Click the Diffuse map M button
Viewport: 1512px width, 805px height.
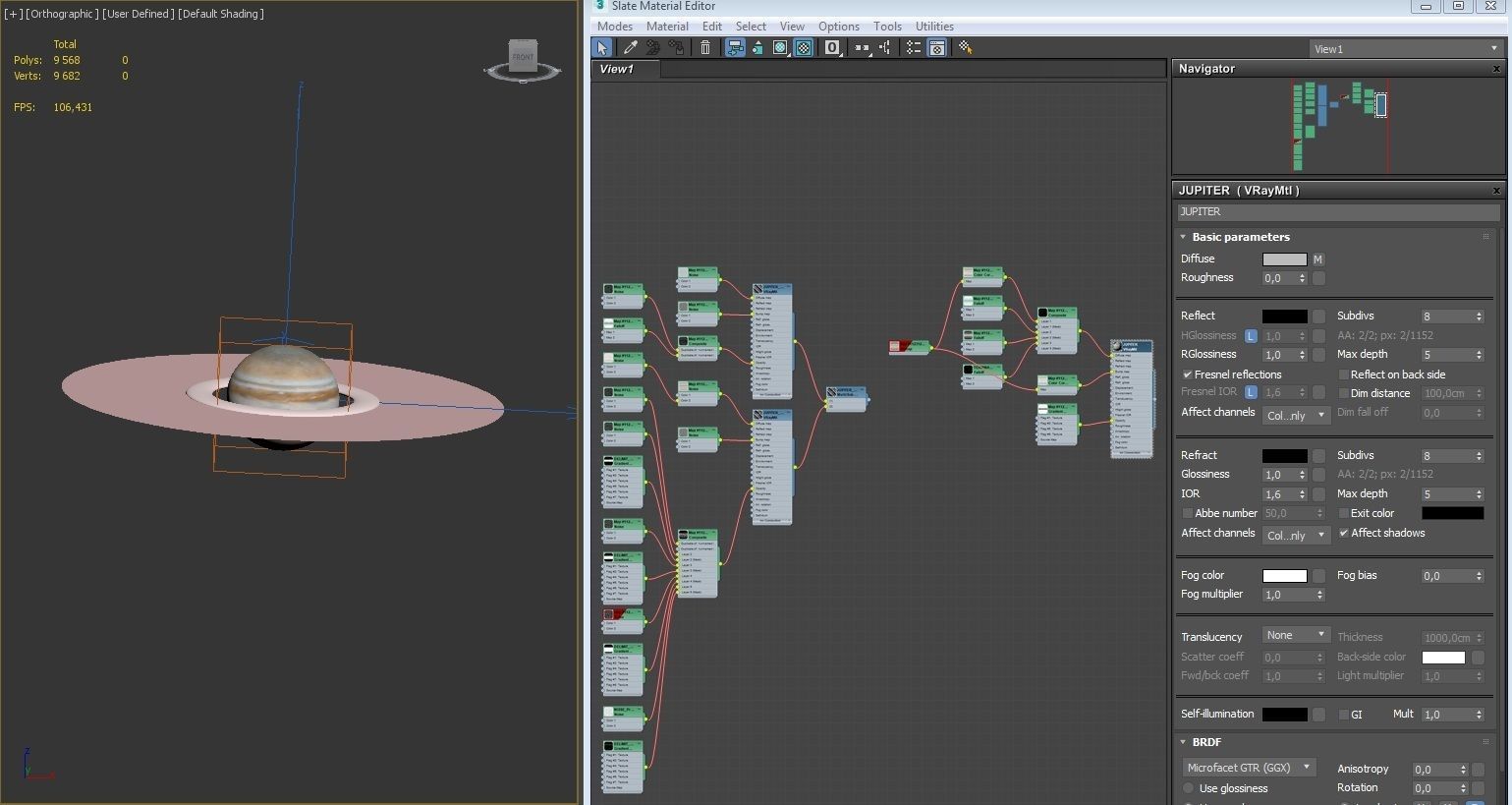point(1317,259)
